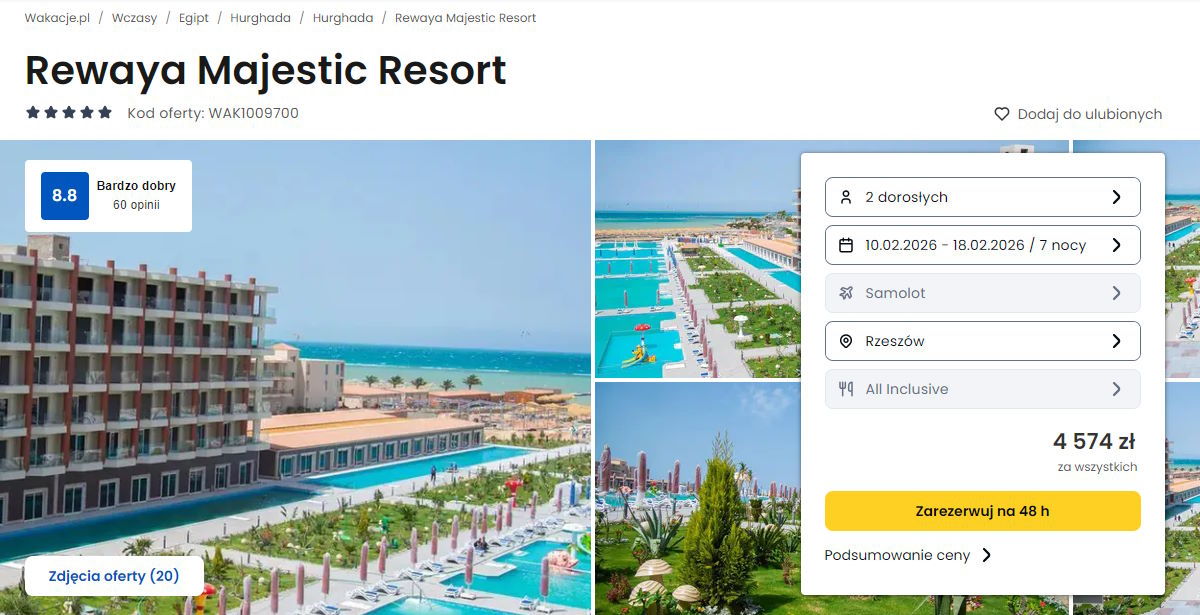This screenshot has width=1200, height=615.
Task: Click the location pin icon beside Rzeszów
Action: pos(846,341)
